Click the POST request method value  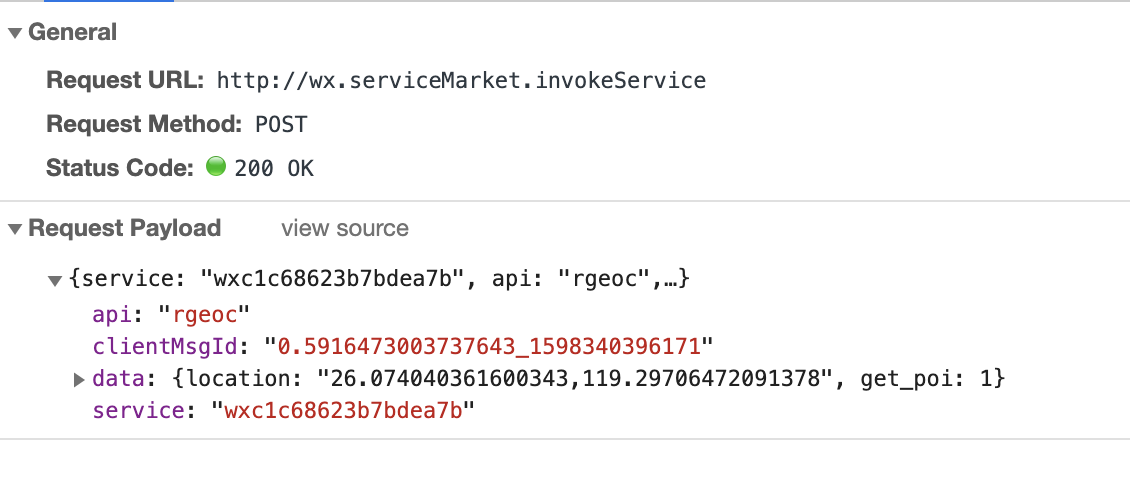[x=281, y=125]
